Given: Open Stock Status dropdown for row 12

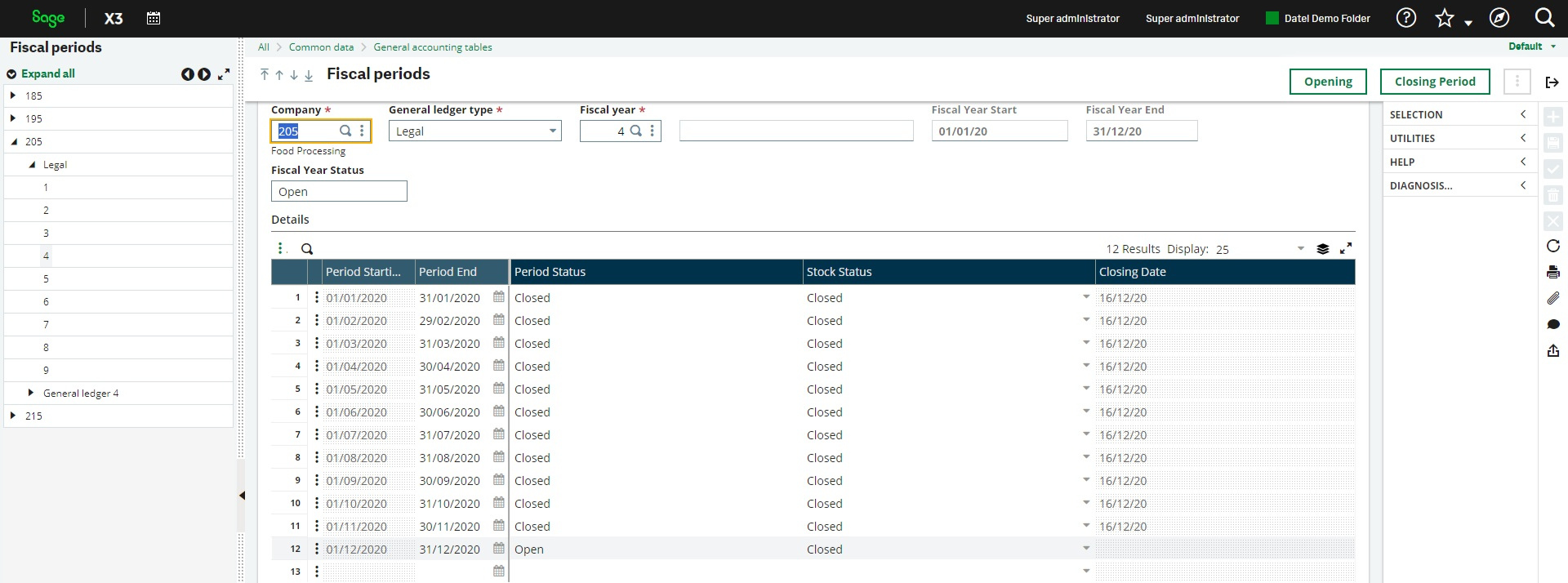Looking at the screenshot, I should (1086, 548).
